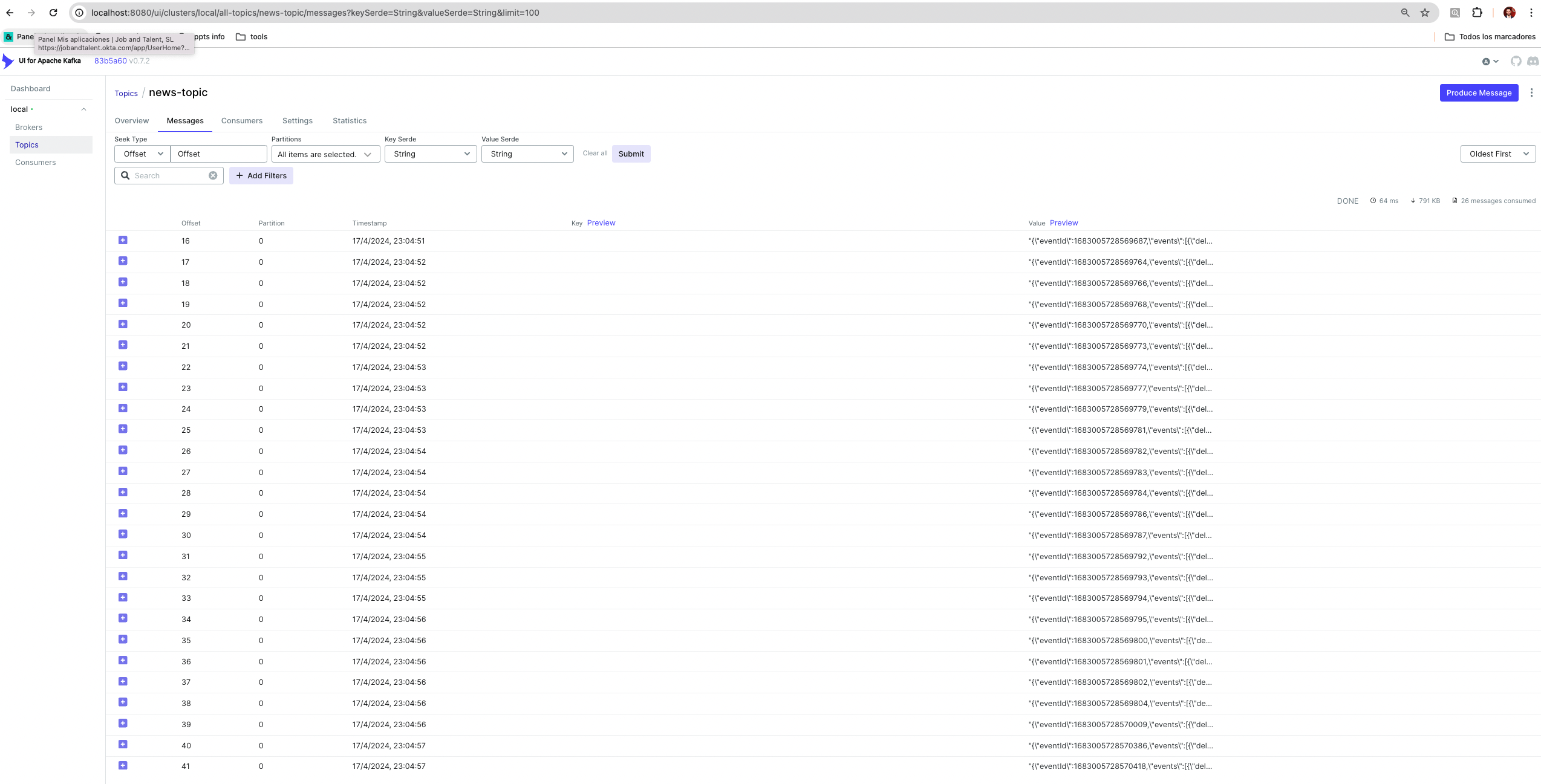
Task: Switch to the Consumers tab
Action: [x=242, y=121]
